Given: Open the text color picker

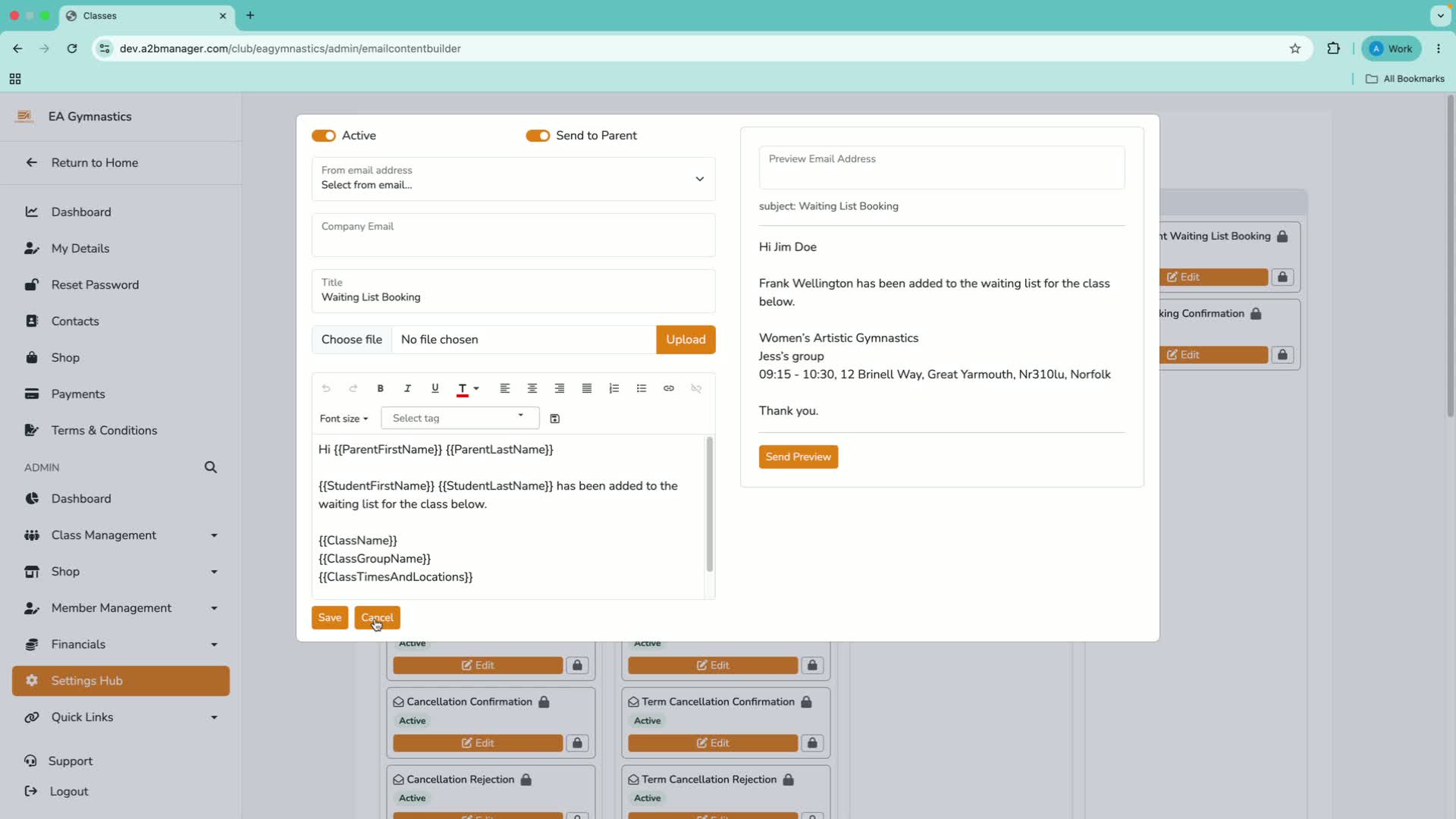Looking at the screenshot, I should 467,388.
